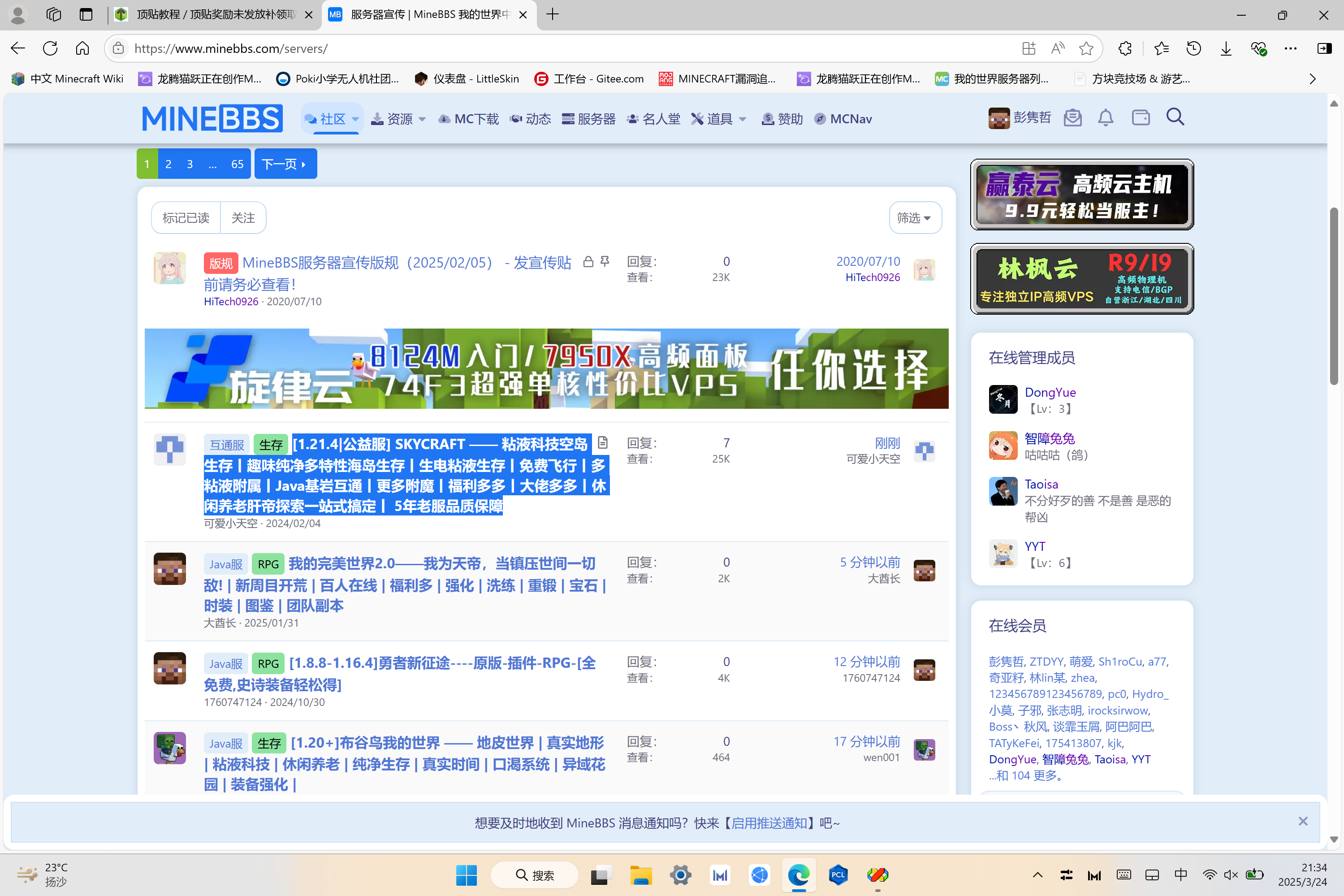1344x896 pixels.
Task: Click 标记已读 button
Action: tap(186, 218)
